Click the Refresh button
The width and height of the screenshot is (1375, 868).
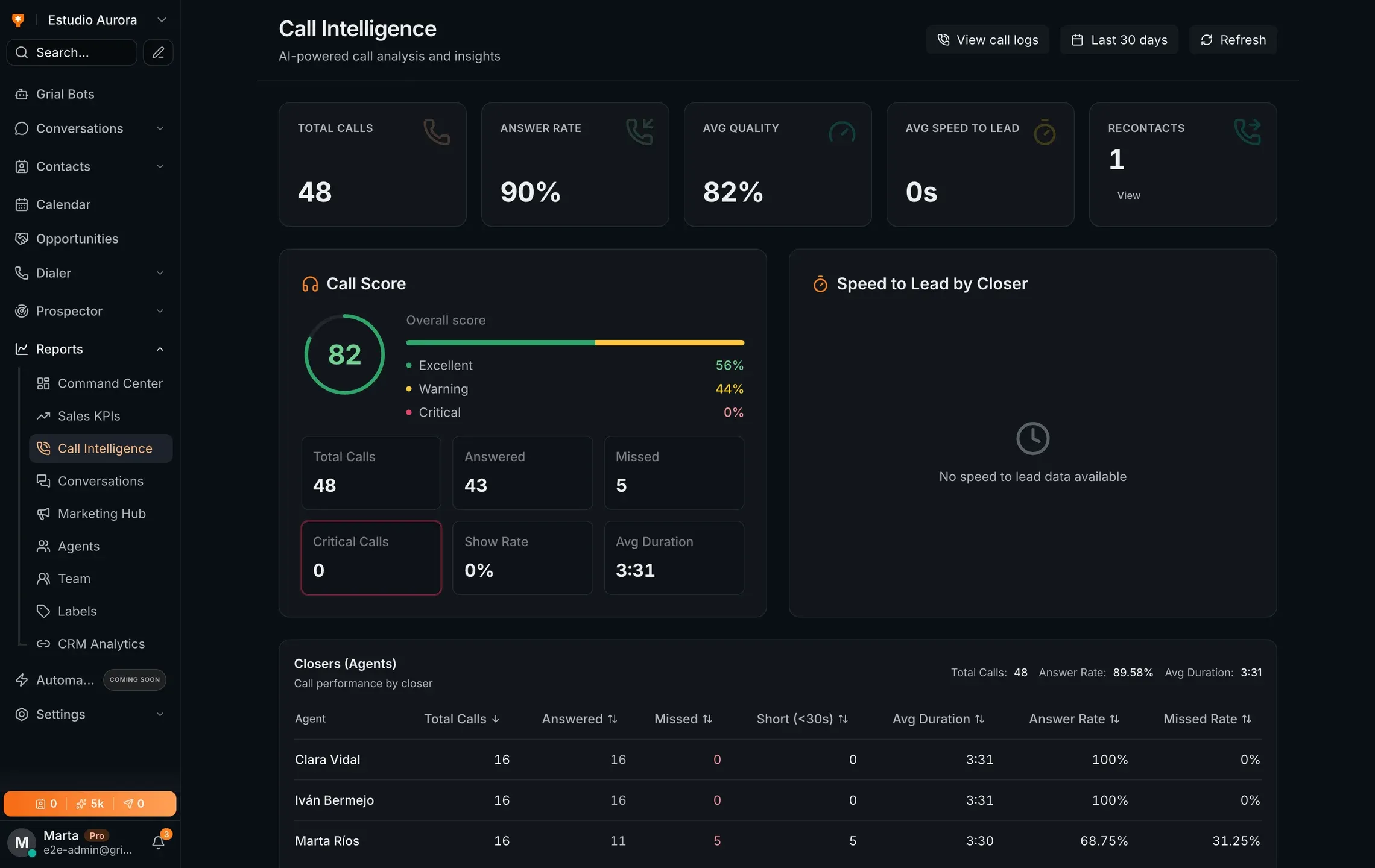coord(1233,40)
